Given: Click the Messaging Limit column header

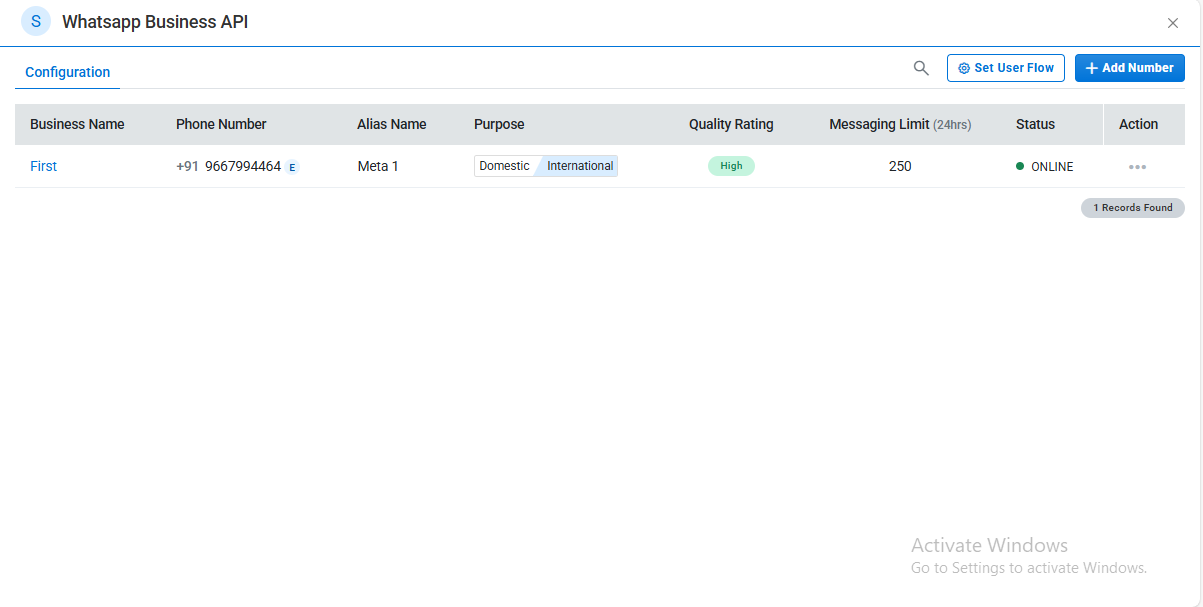Looking at the screenshot, I should click(x=899, y=125).
